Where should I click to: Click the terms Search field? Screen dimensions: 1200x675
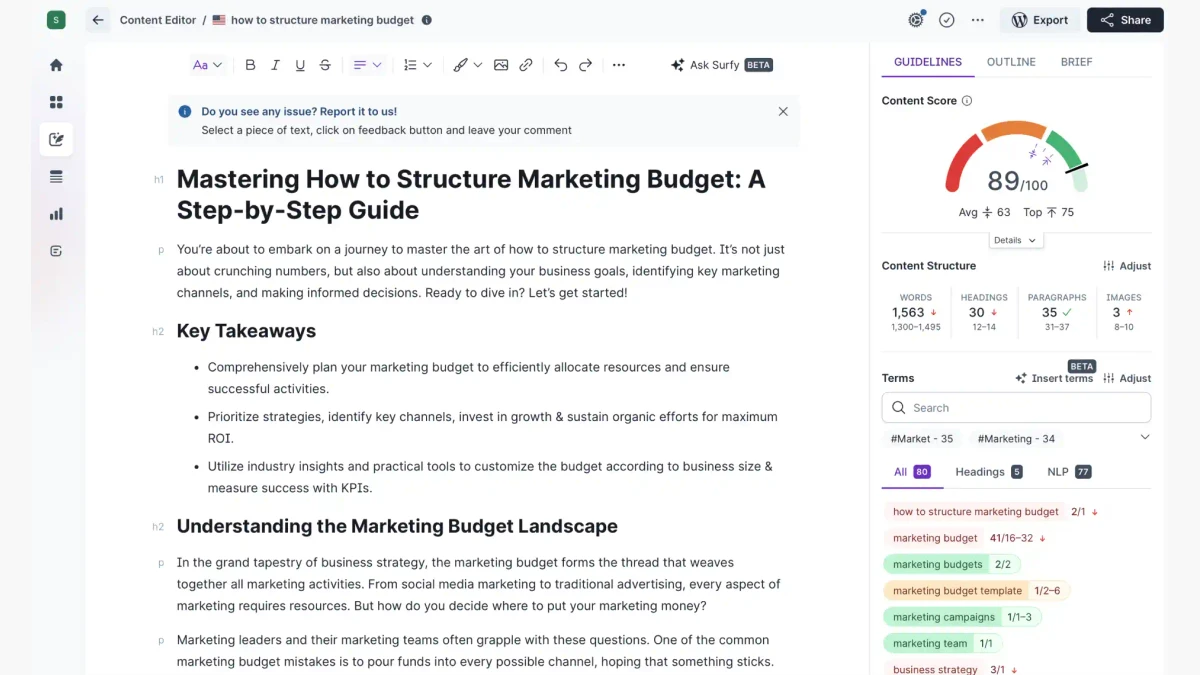click(1016, 408)
